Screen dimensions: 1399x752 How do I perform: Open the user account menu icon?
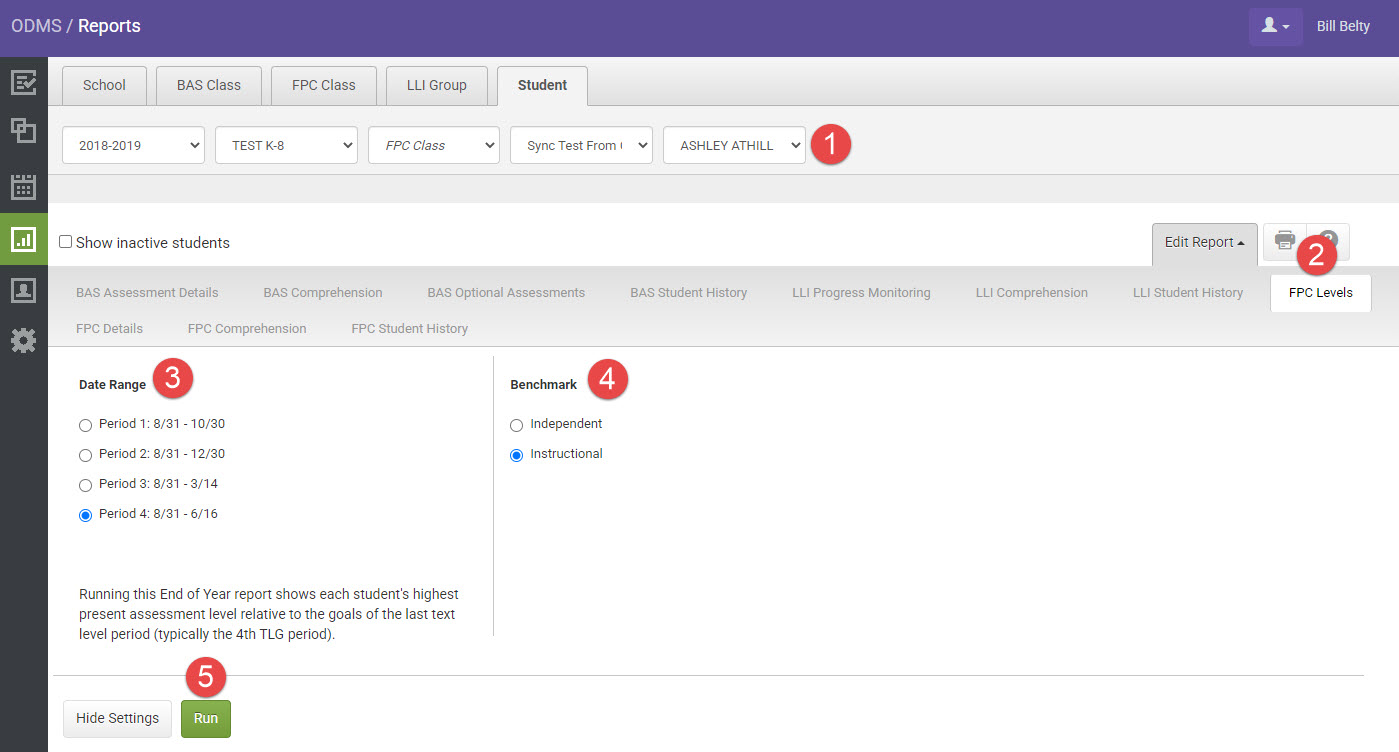click(1275, 26)
